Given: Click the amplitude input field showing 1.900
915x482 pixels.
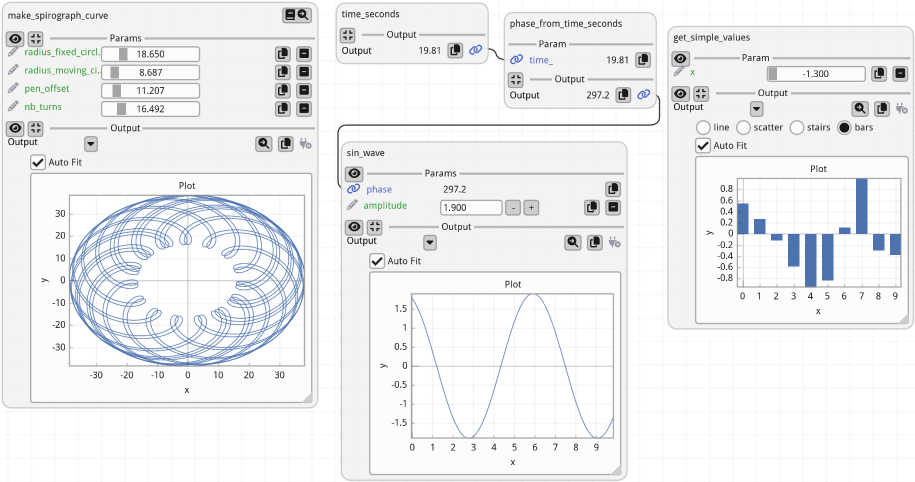Looking at the screenshot, I should click(471, 207).
